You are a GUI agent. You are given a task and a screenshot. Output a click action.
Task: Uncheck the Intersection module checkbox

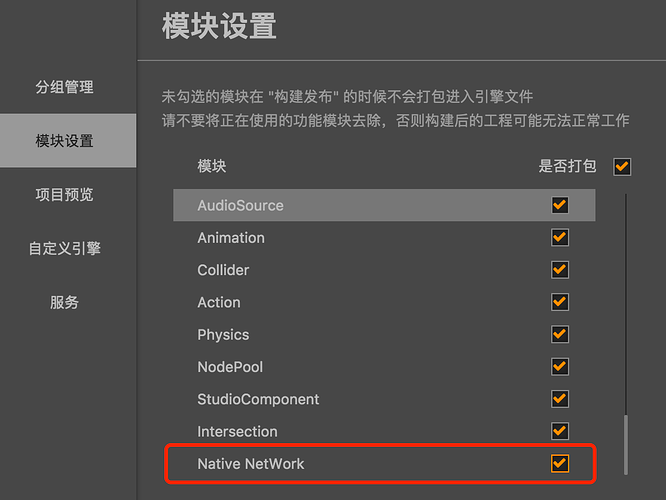(x=560, y=431)
